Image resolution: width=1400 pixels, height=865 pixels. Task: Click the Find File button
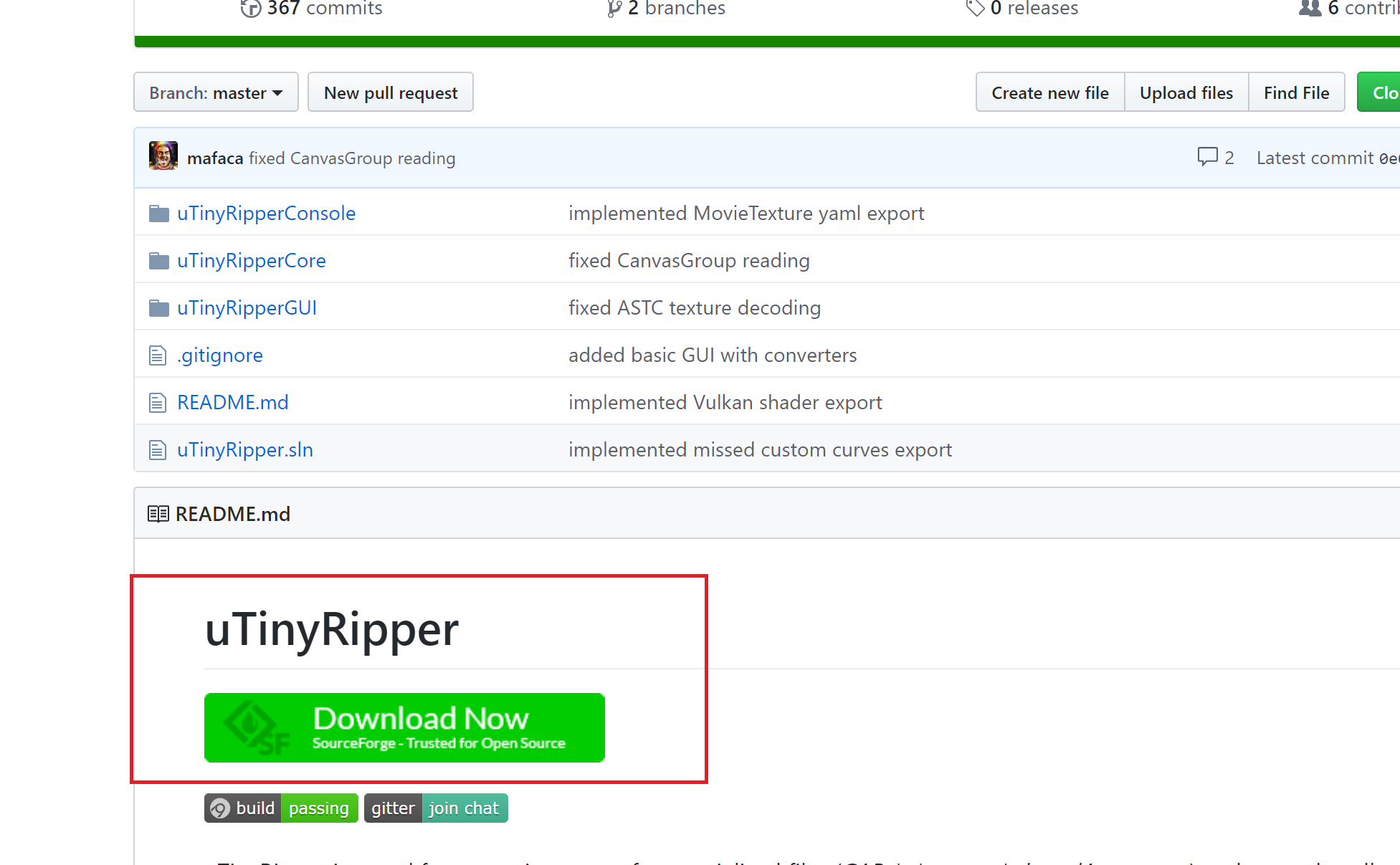1296,92
